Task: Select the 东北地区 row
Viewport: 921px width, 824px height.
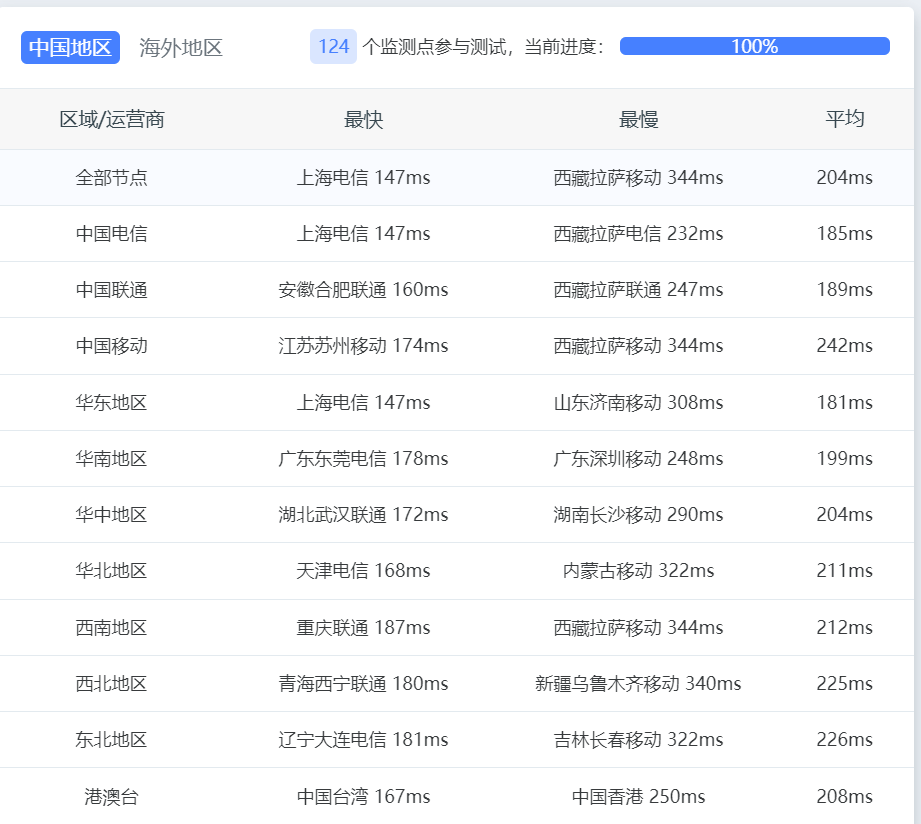Action: [x=457, y=739]
